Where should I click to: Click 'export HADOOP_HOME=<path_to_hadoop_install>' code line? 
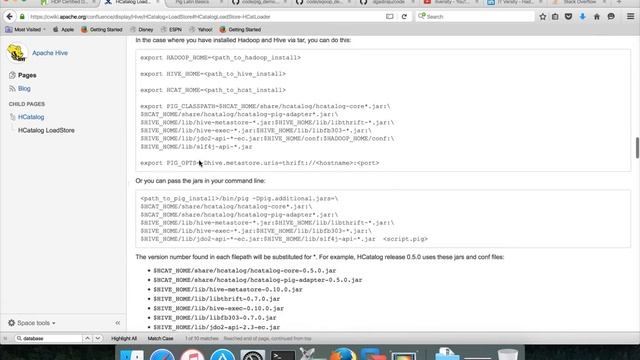tap(220, 58)
